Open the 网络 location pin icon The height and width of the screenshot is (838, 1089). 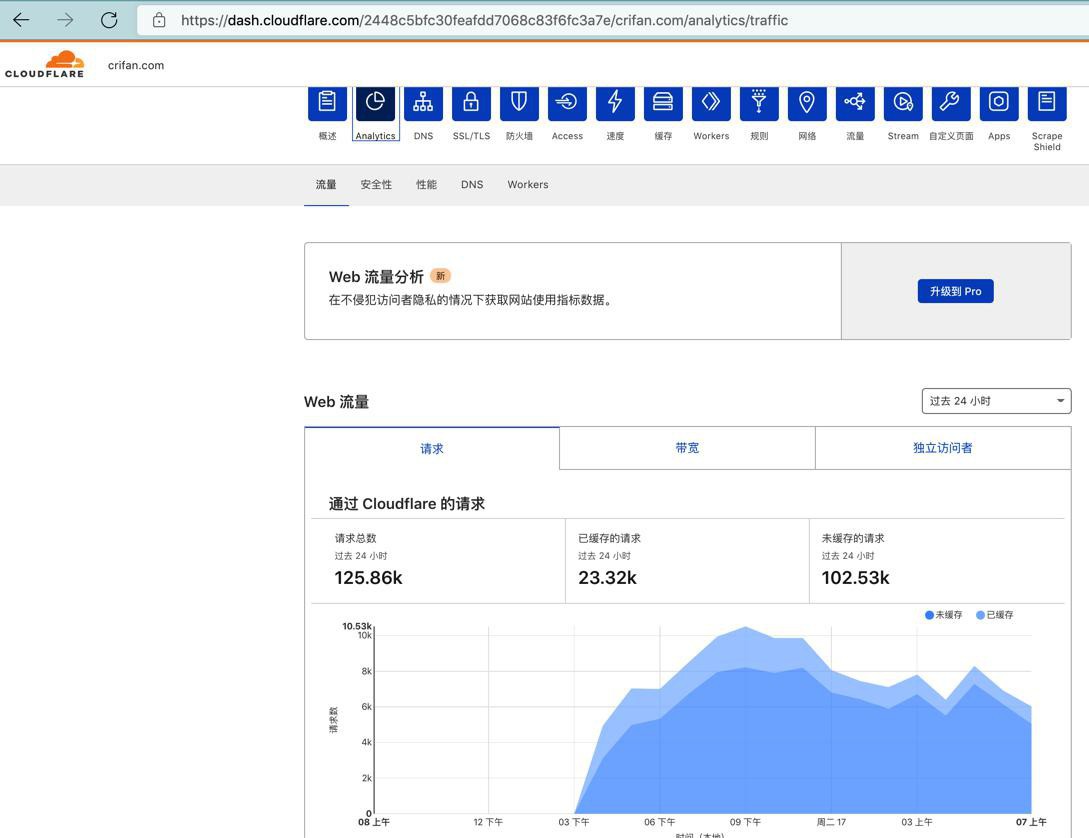(807, 103)
